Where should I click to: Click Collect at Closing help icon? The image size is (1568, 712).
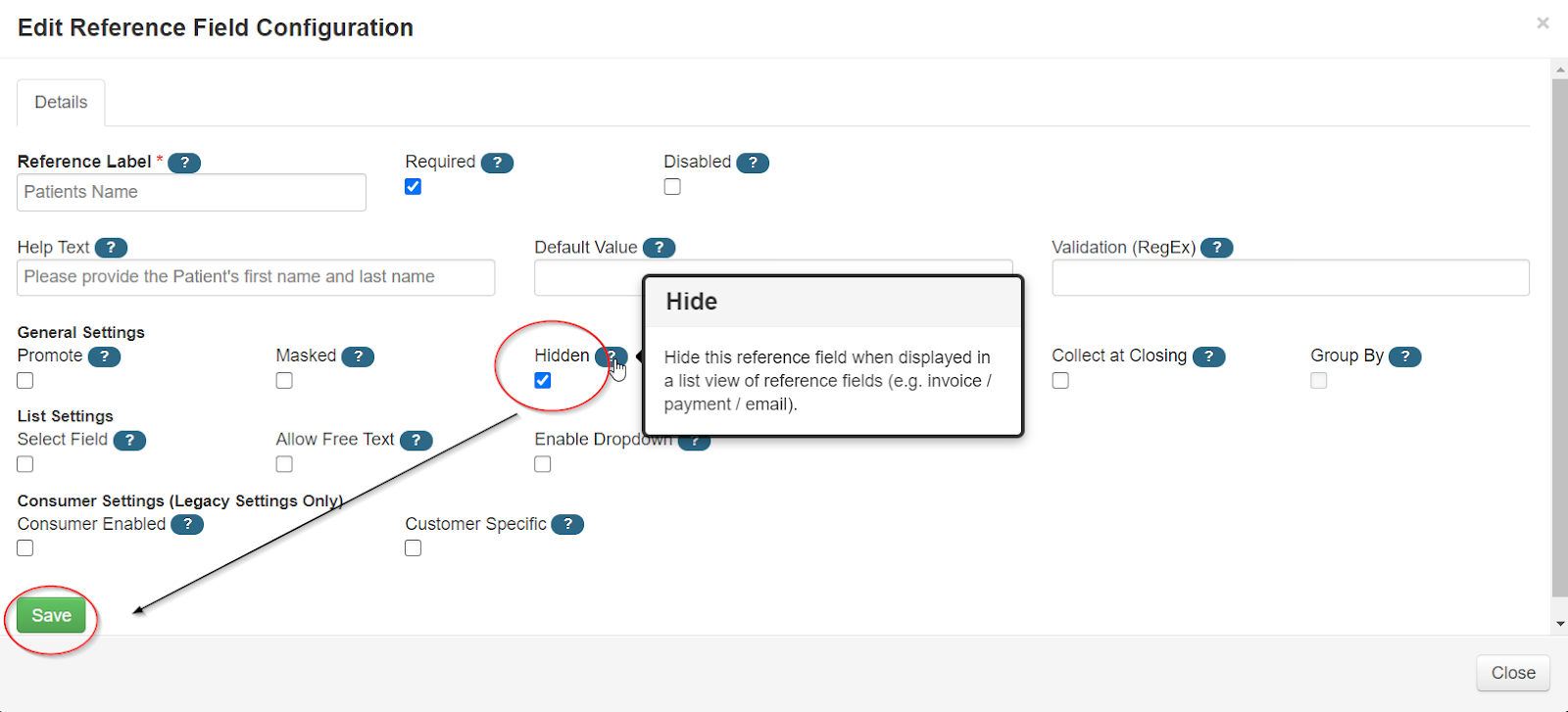click(1208, 356)
